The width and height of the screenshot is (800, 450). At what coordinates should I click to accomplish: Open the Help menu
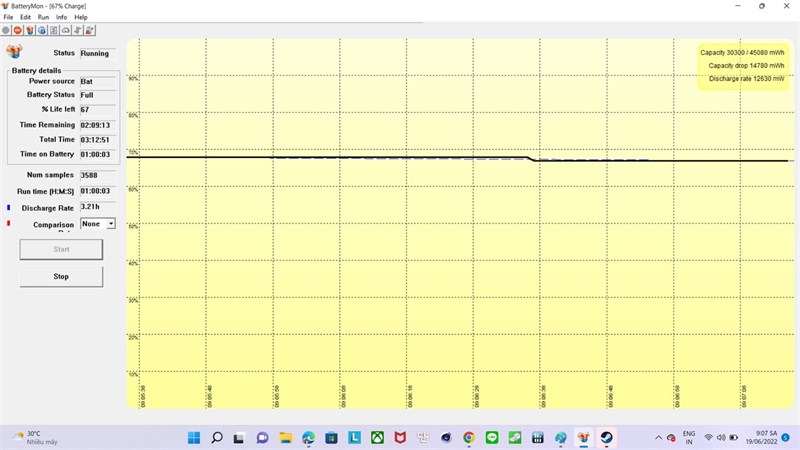[x=81, y=17]
